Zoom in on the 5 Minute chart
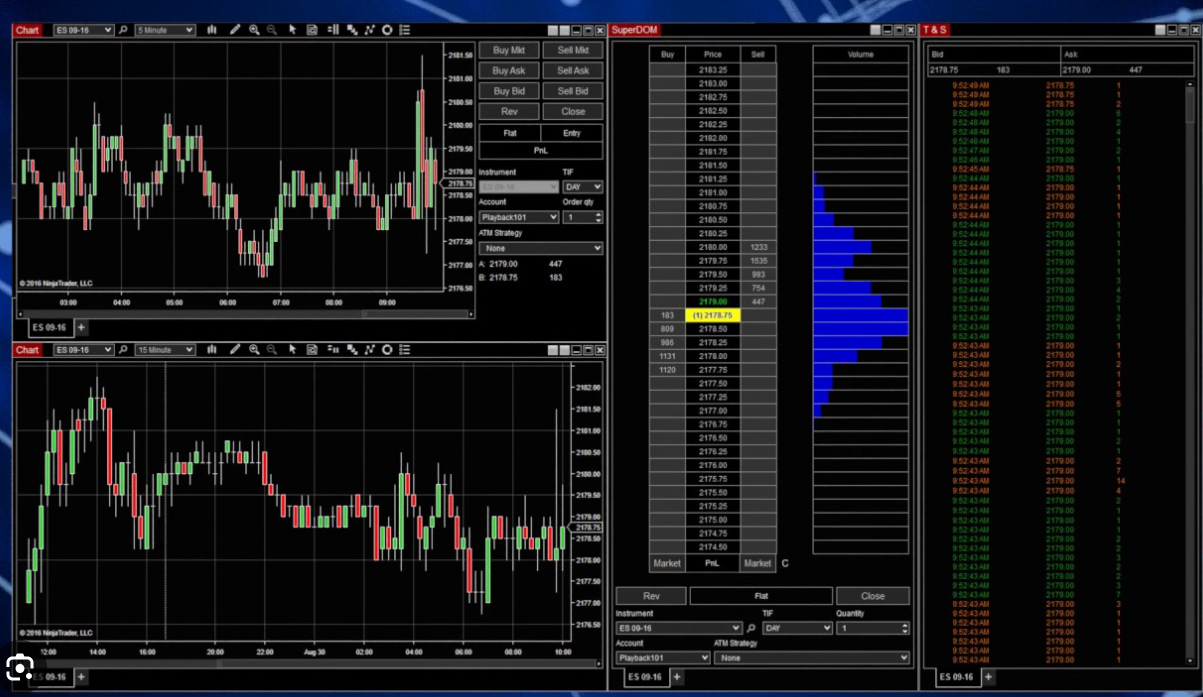Image resolution: width=1203 pixels, height=697 pixels. [x=254, y=30]
